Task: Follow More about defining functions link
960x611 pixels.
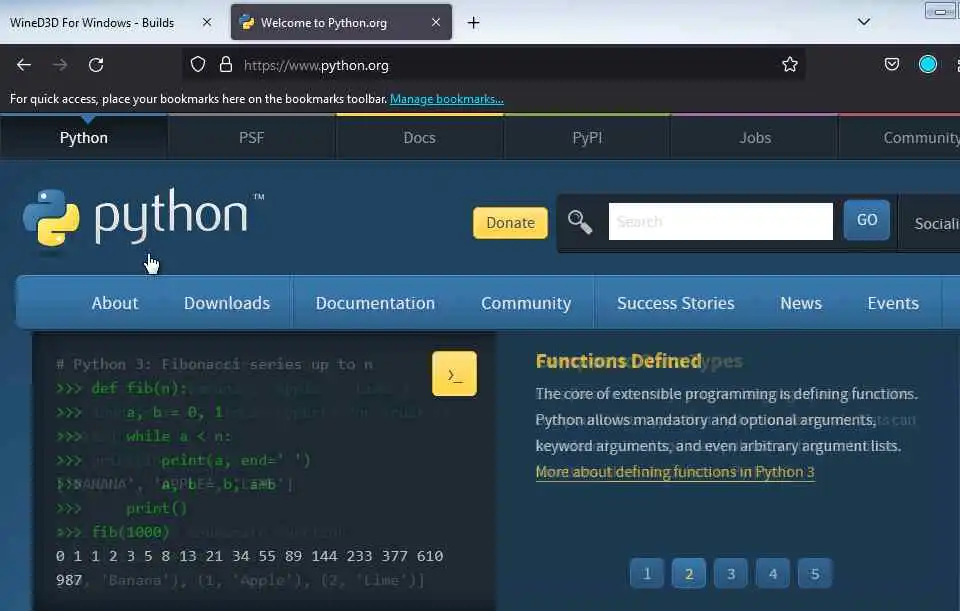Action: (x=675, y=472)
